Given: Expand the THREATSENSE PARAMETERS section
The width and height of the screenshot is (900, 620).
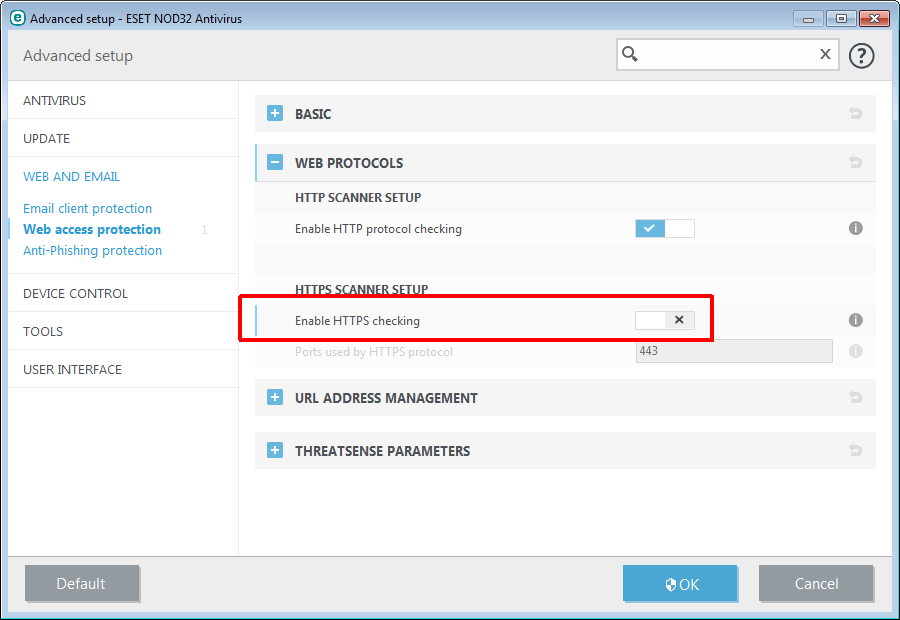Looking at the screenshot, I should (275, 450).
